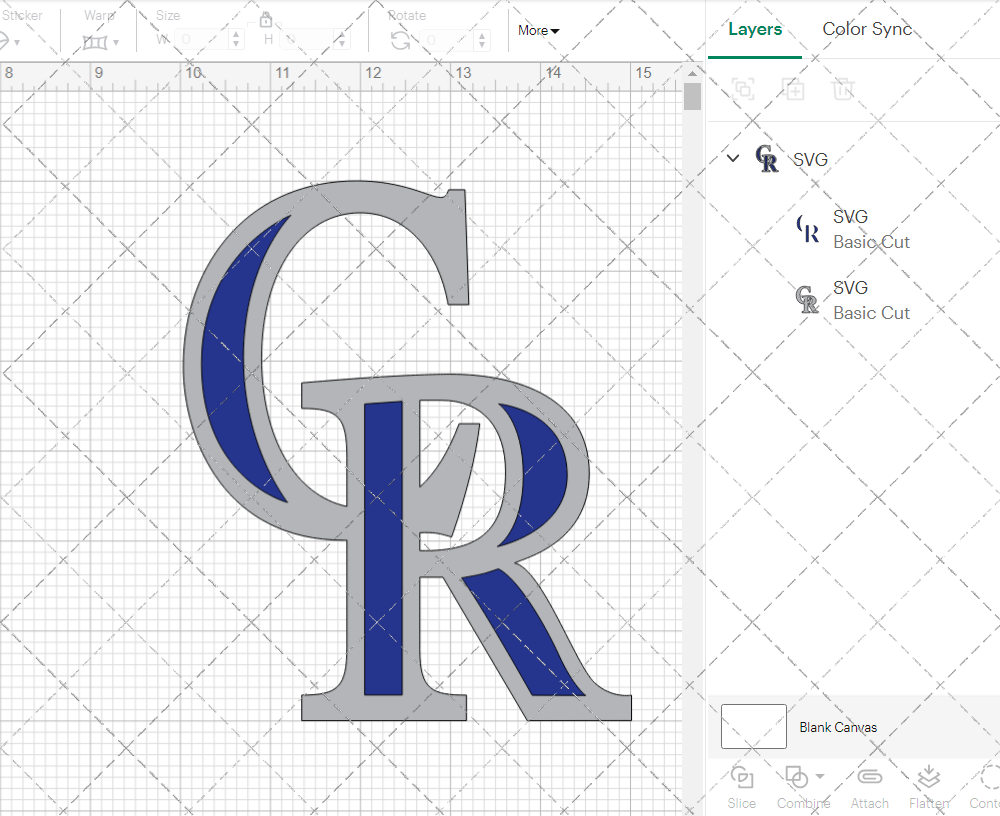This screenshot has width=1000, height=816.
Task: Click the blue CR layer thumbnail
Action: pyautogui.click(x=807, y=229)
